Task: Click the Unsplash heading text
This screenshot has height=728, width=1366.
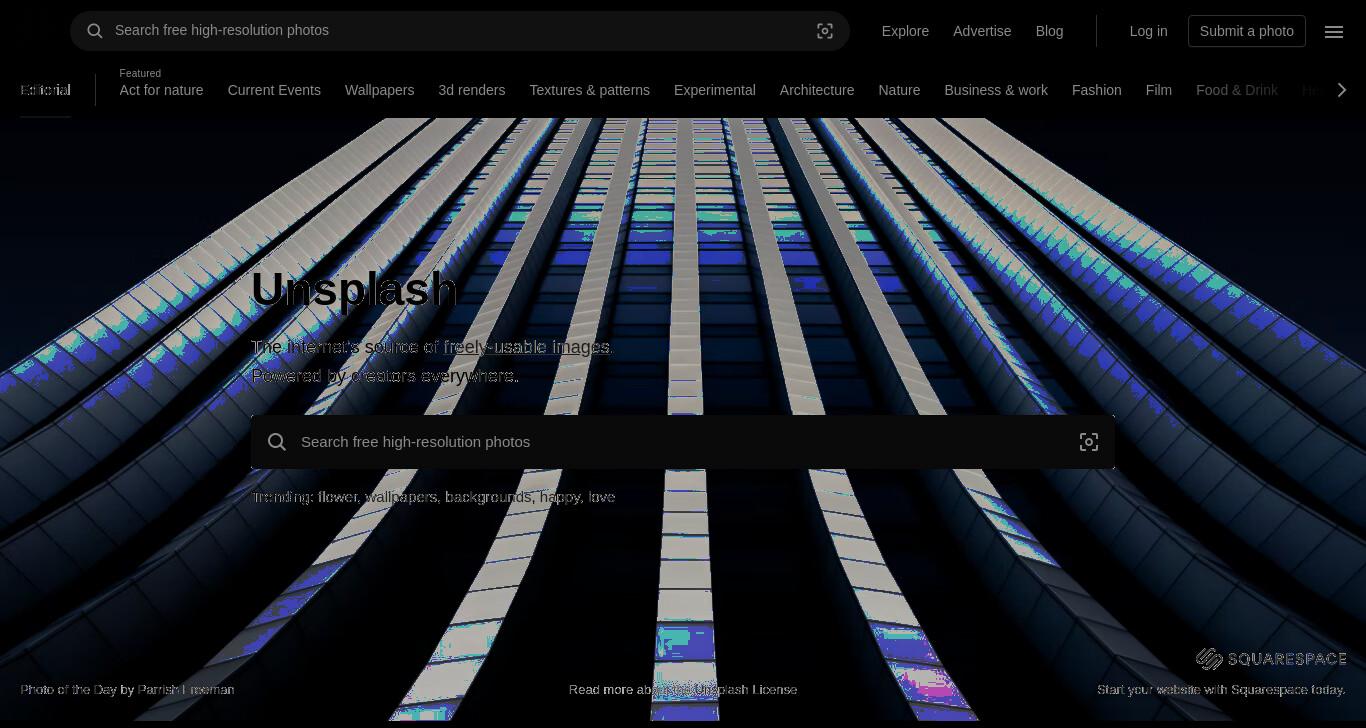Action: click(x=354, y=290)
